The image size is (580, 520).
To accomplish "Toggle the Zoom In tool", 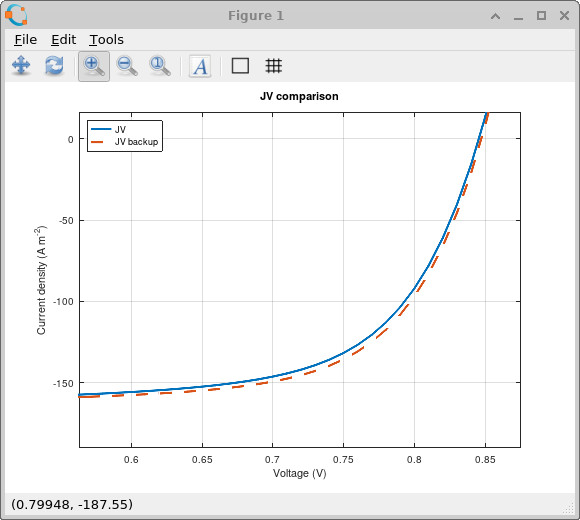I will (x=94, y=66).
